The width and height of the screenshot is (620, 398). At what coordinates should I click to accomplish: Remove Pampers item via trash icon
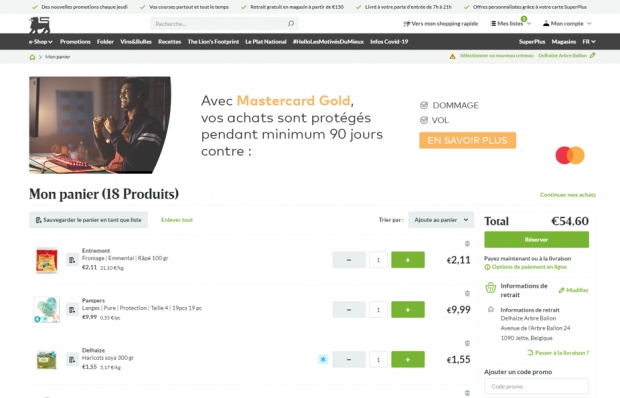click(x=467, y=293)
